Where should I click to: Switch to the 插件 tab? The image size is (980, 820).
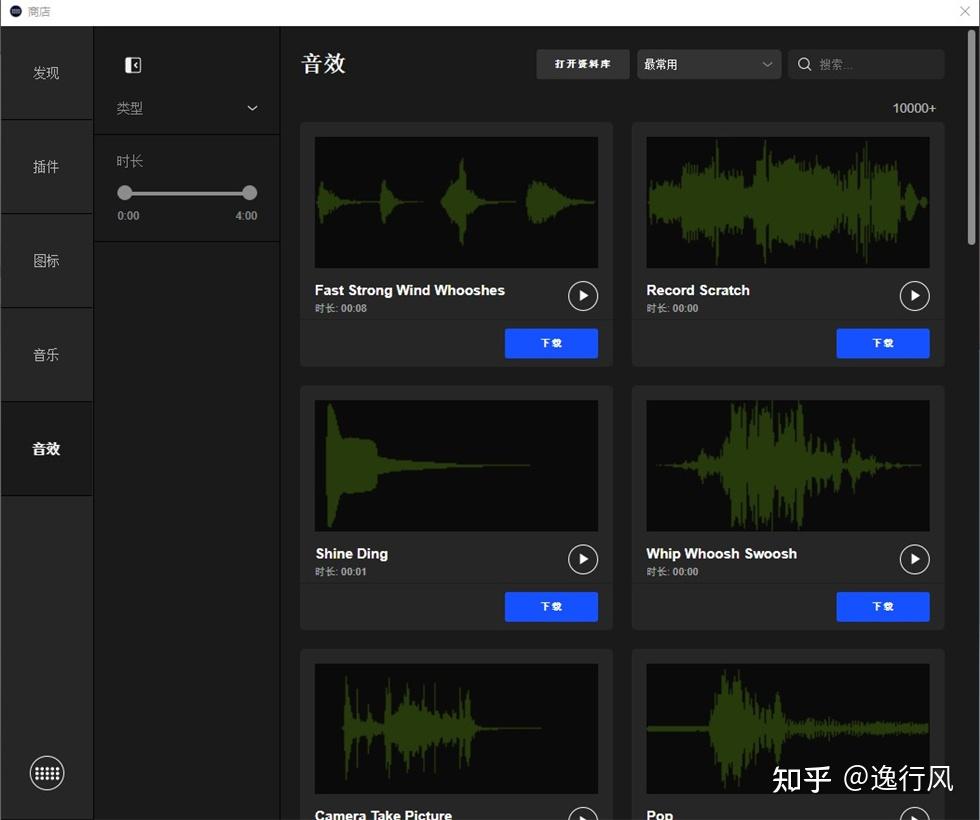47,167
